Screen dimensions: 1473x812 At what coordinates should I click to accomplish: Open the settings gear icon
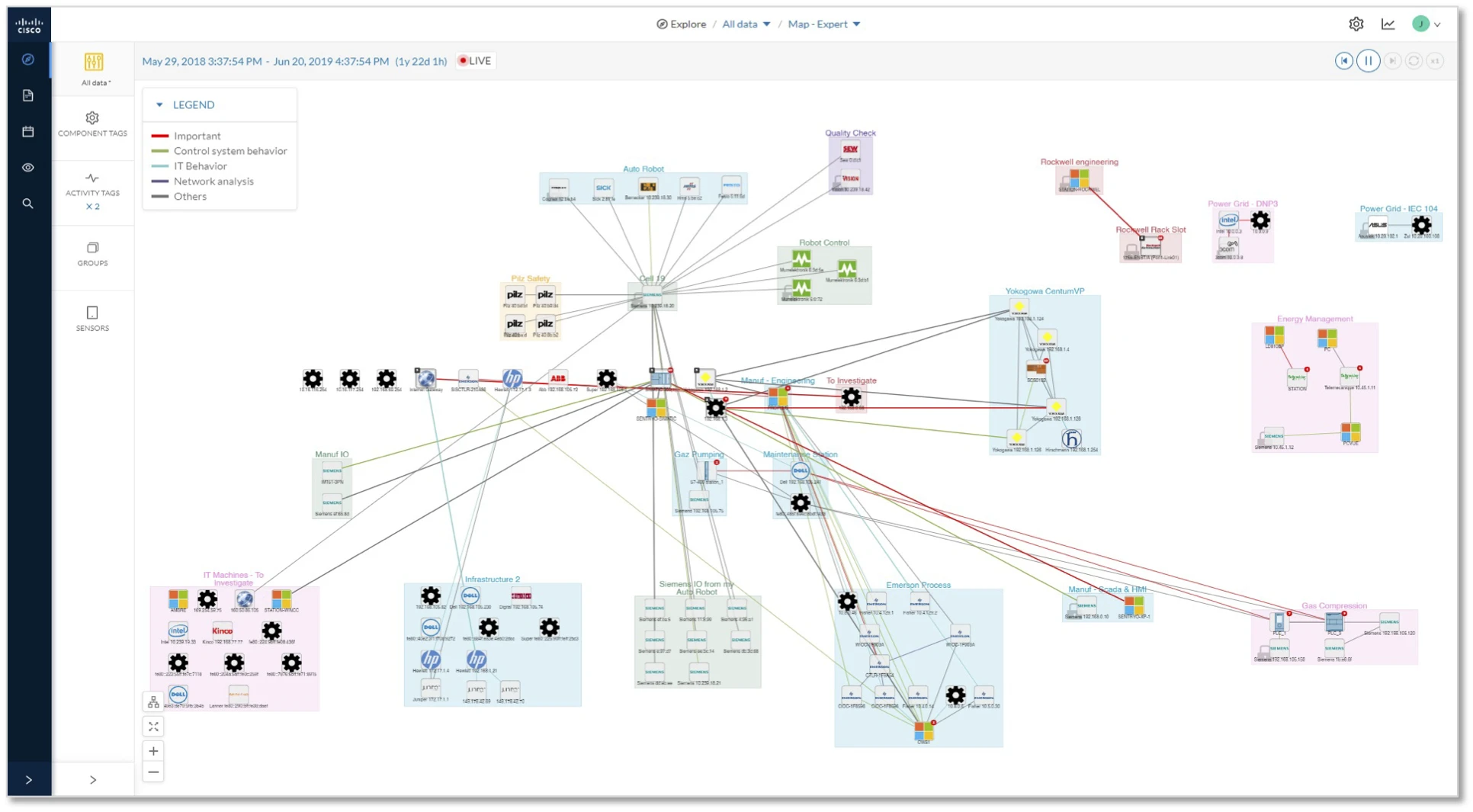coord(1356,24)
